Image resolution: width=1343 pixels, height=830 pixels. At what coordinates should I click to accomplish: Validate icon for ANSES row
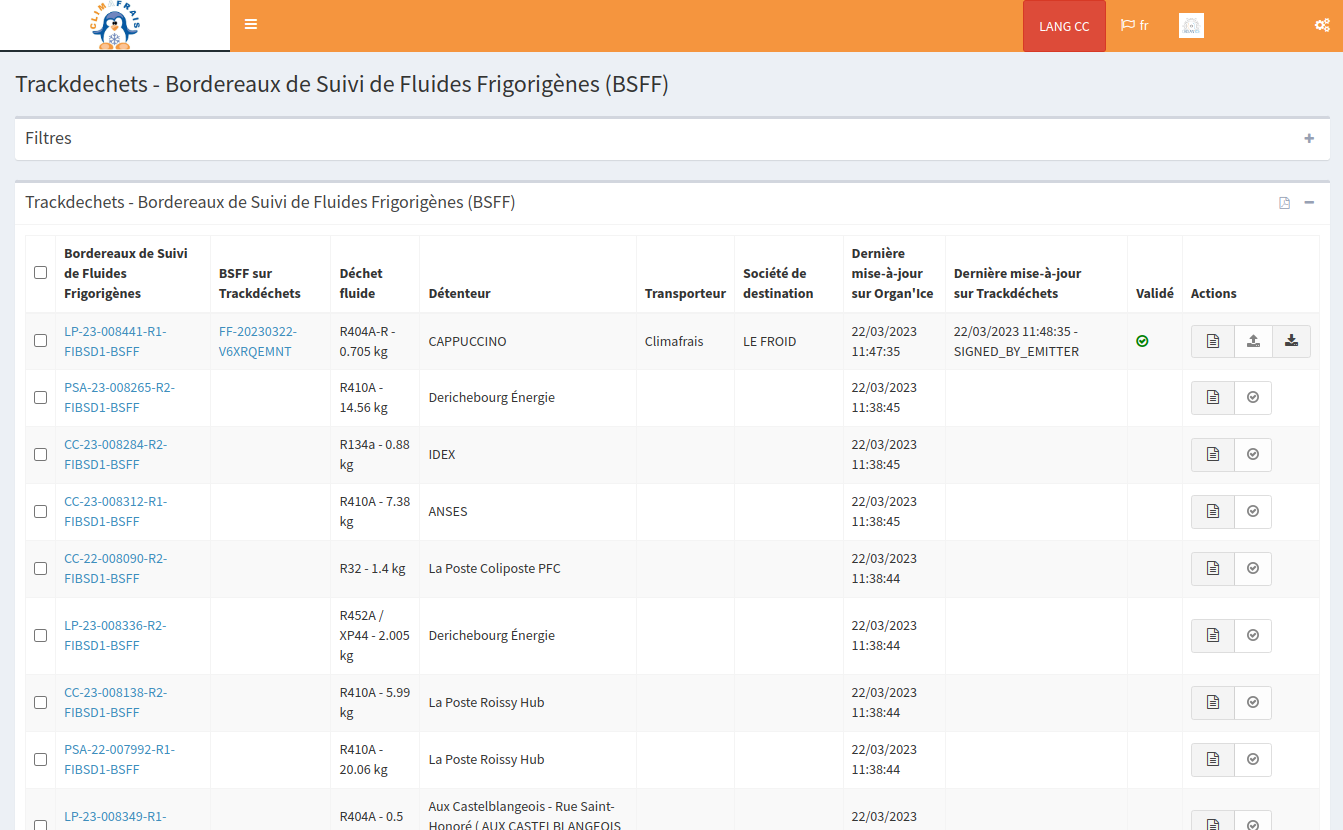click(1253, 511)
